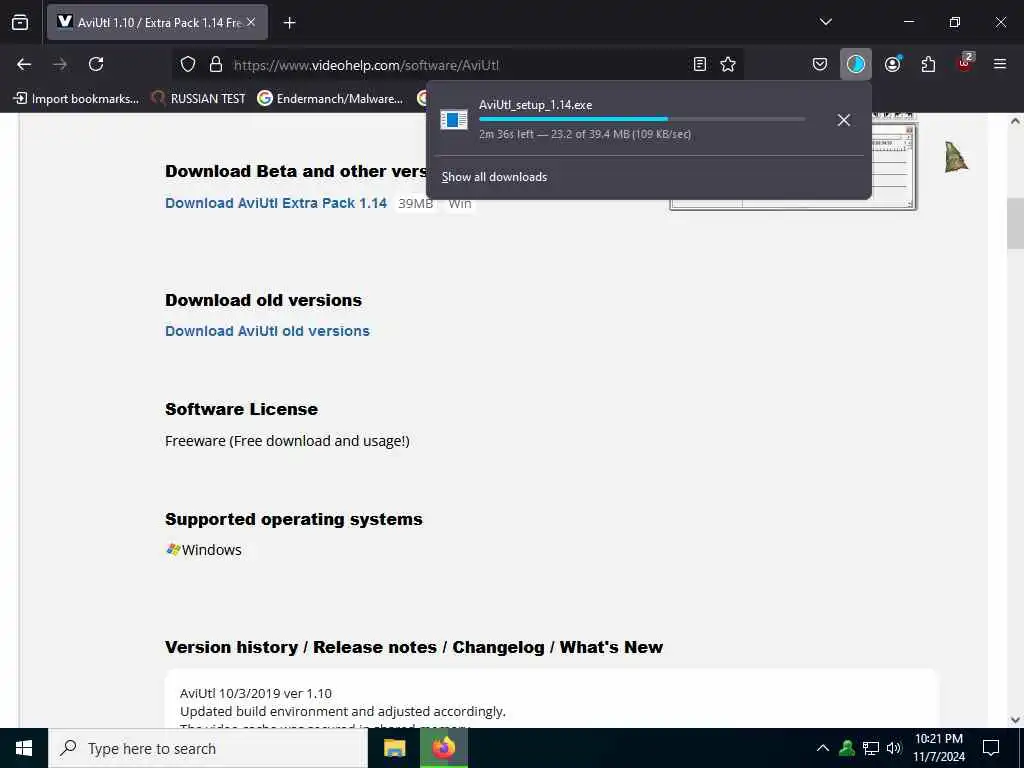Open Windows Start menu
The image size is (1024, 768).
click(24, 748)
